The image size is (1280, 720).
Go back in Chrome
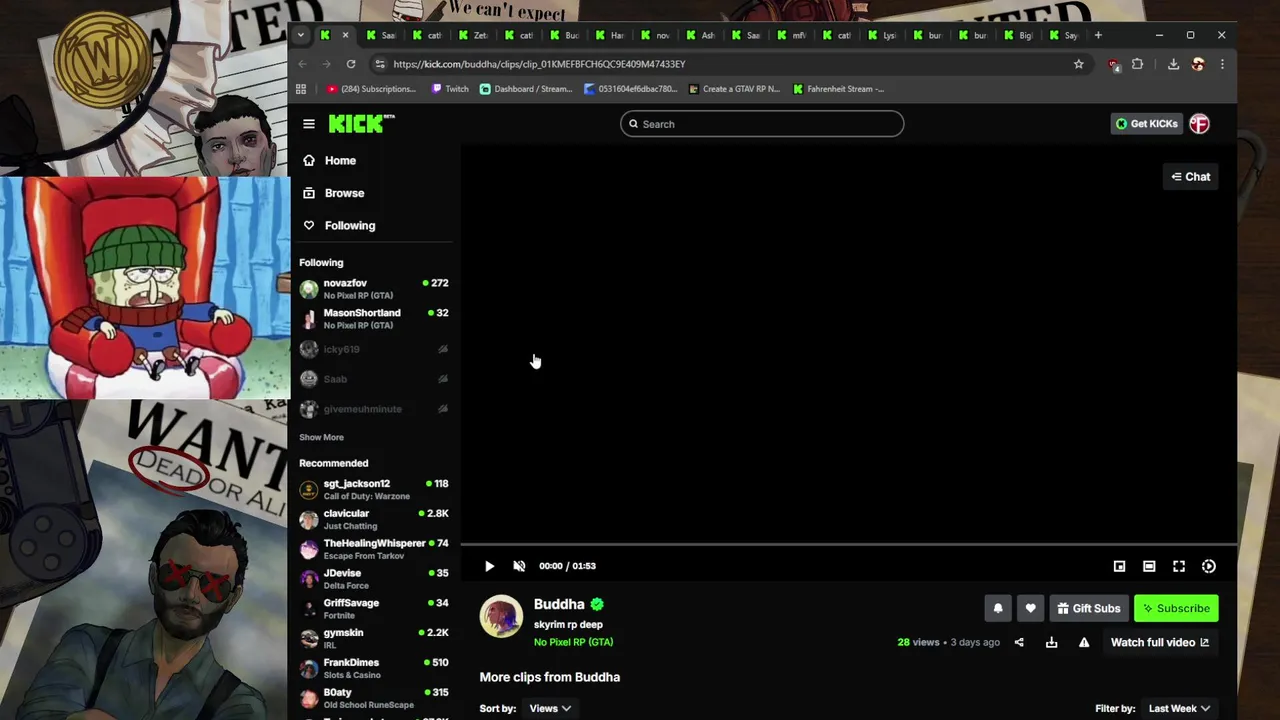click(302, 64)
